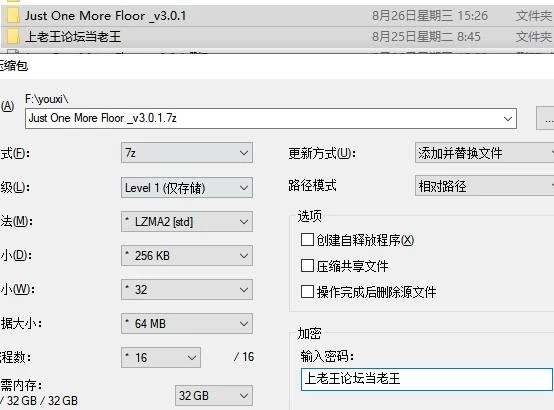Open compression method dropdown LZMA2 [std]

point(187,222)
